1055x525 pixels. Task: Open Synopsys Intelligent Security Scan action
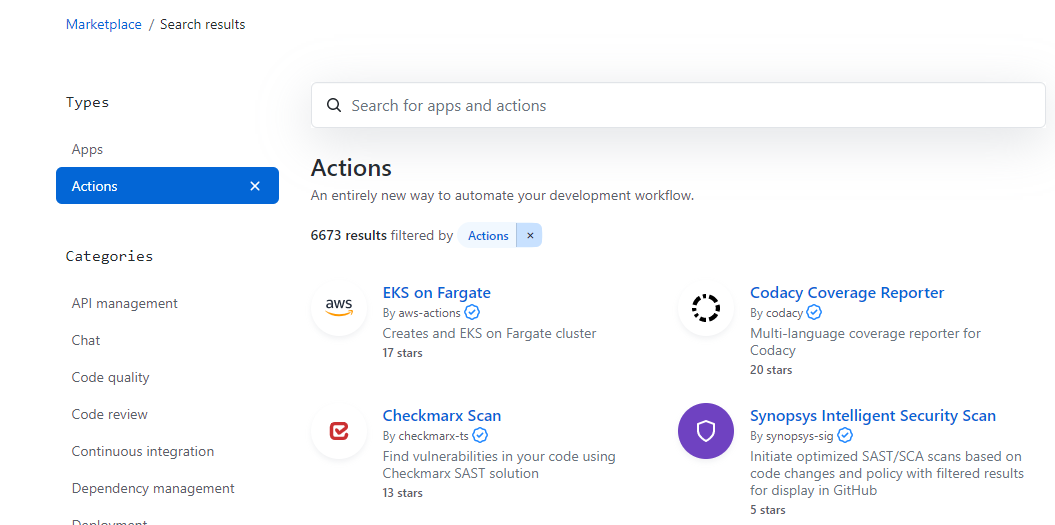click(x=873, y=416)
